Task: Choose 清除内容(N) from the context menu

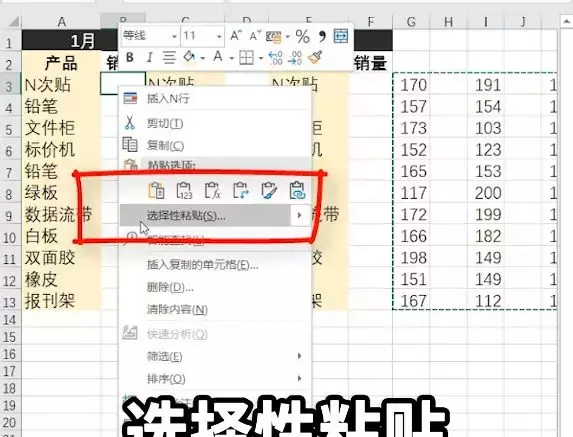Action: (216, 309)
